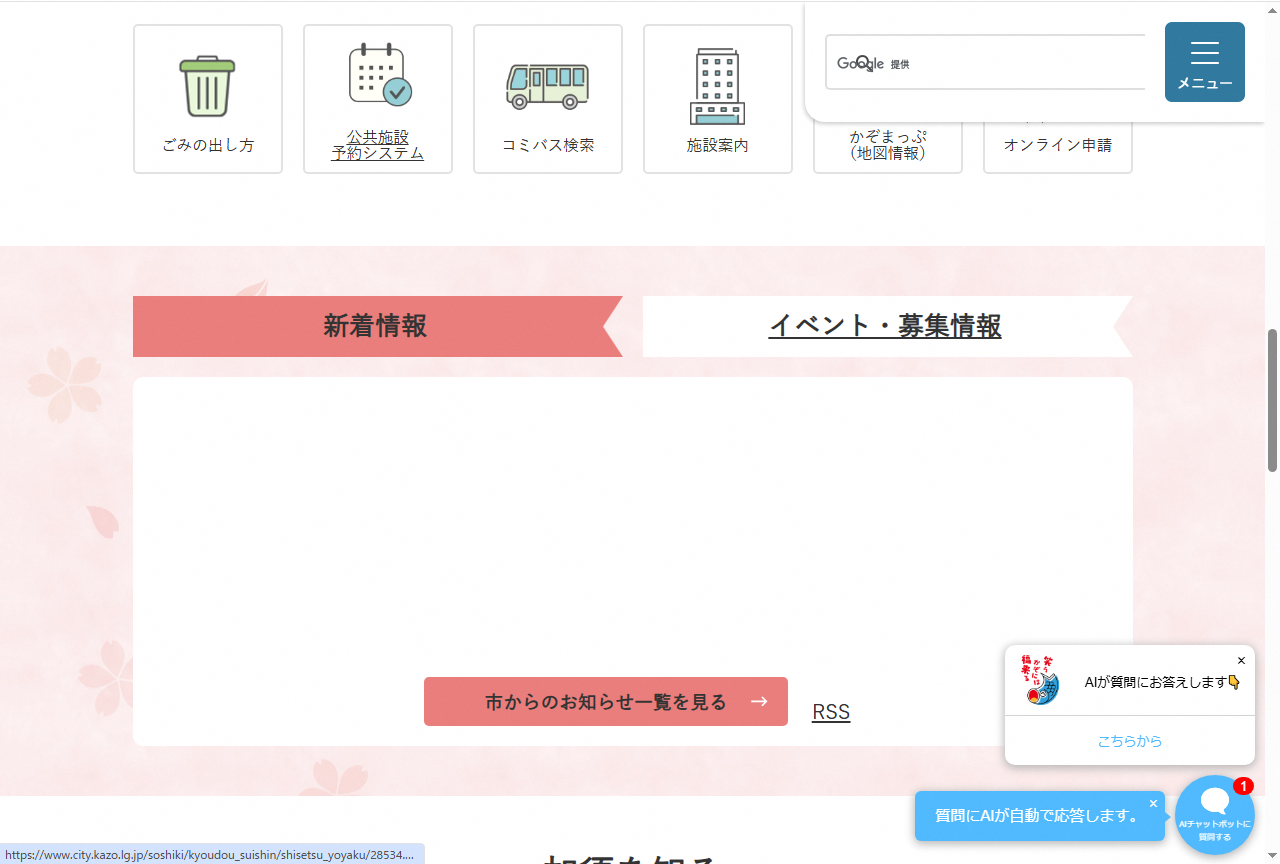Open the RSS feed link
This screenshot has height=864, width=1280.
point(831,711)
